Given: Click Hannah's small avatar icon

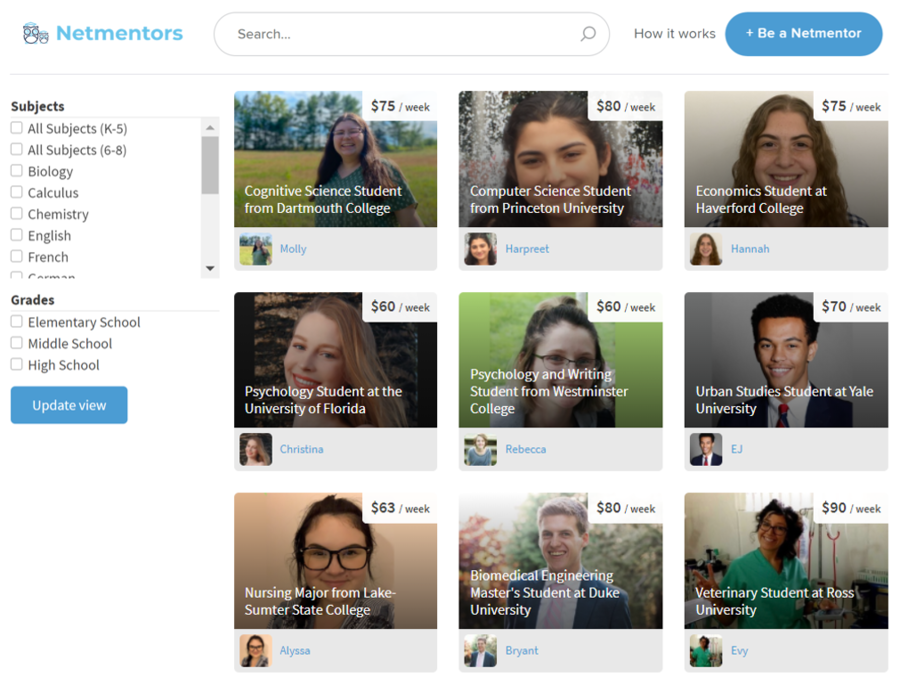Looking at the screenshot, I should tap(706, 249).
